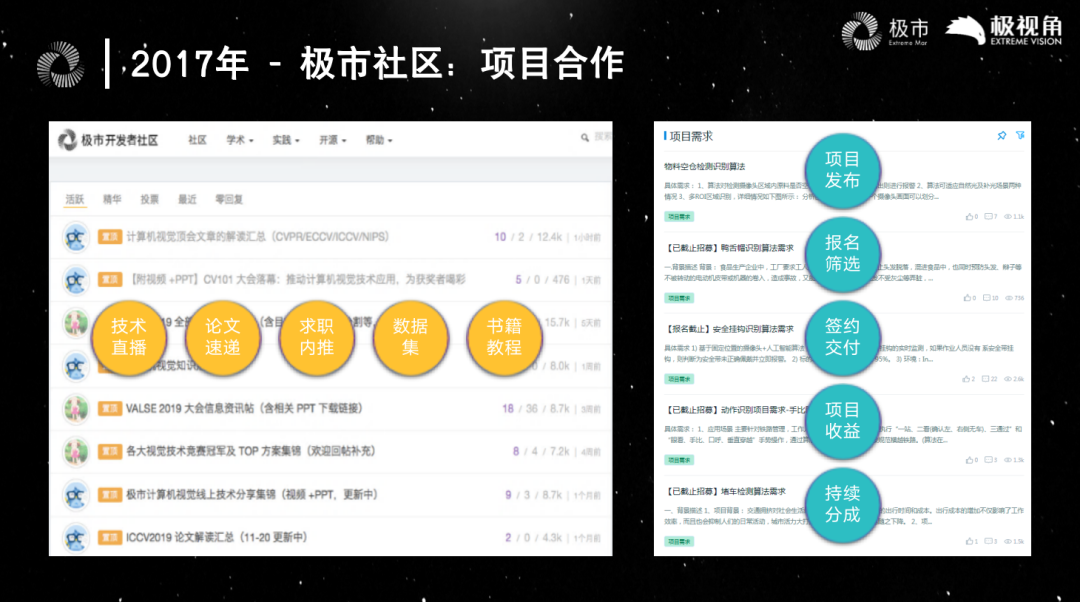The width and height of the screenshot is (1080, 602).
Task: Click the yellow 论文速递 circle
Action: (x=222, y=338)
